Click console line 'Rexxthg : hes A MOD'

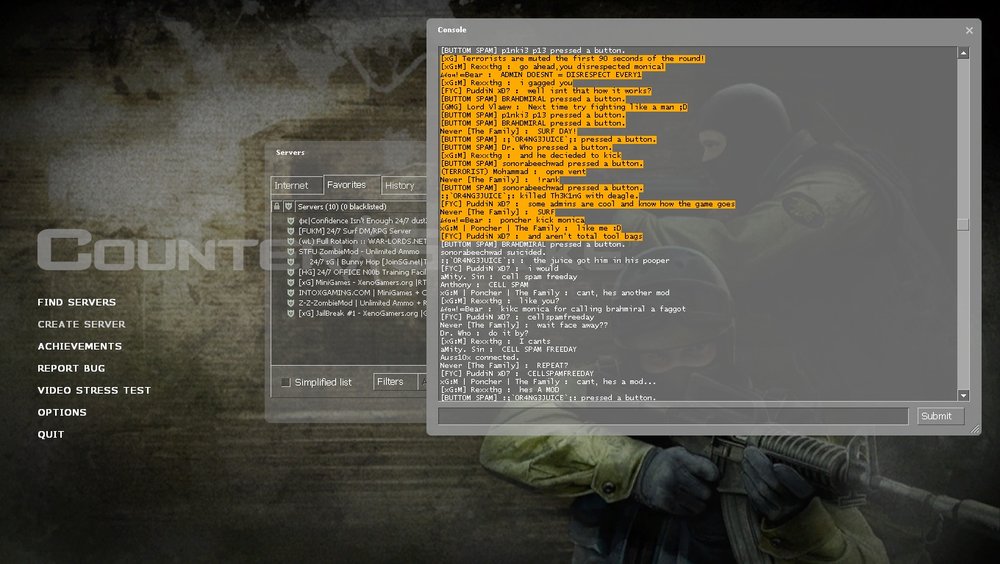pos(499,390)
